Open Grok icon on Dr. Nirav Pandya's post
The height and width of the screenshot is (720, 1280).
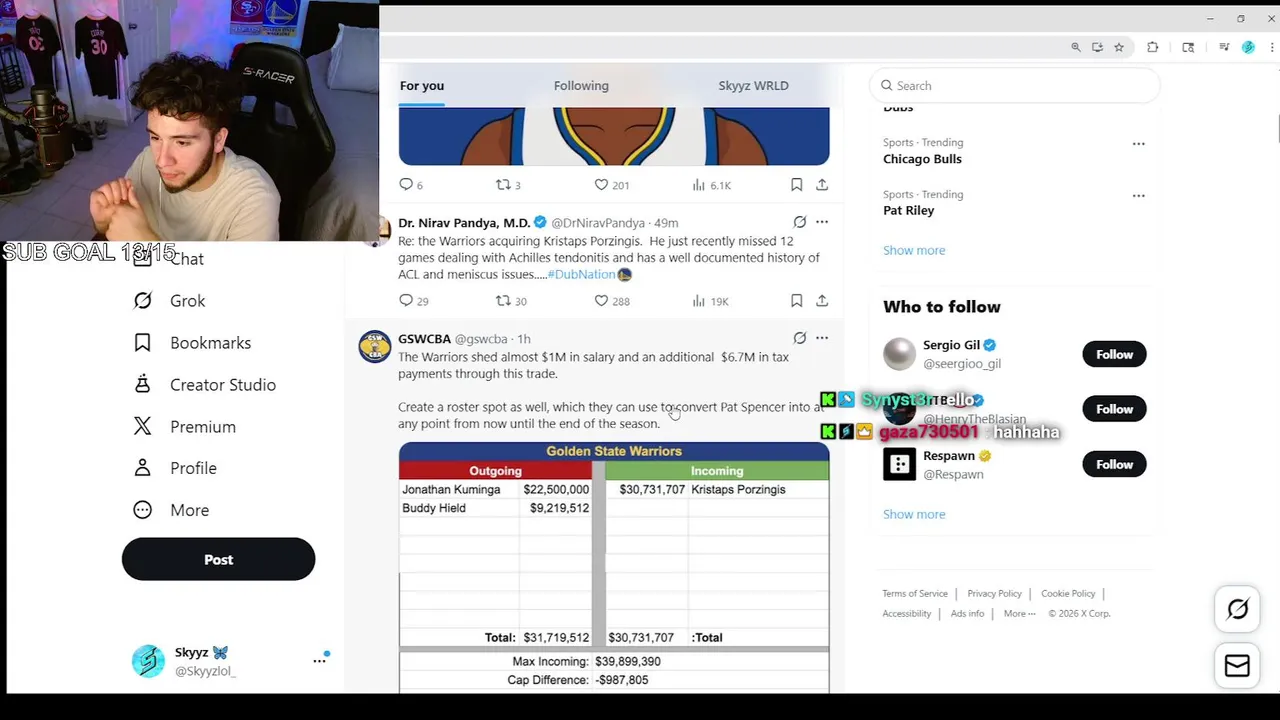click(x=800, y=222)
